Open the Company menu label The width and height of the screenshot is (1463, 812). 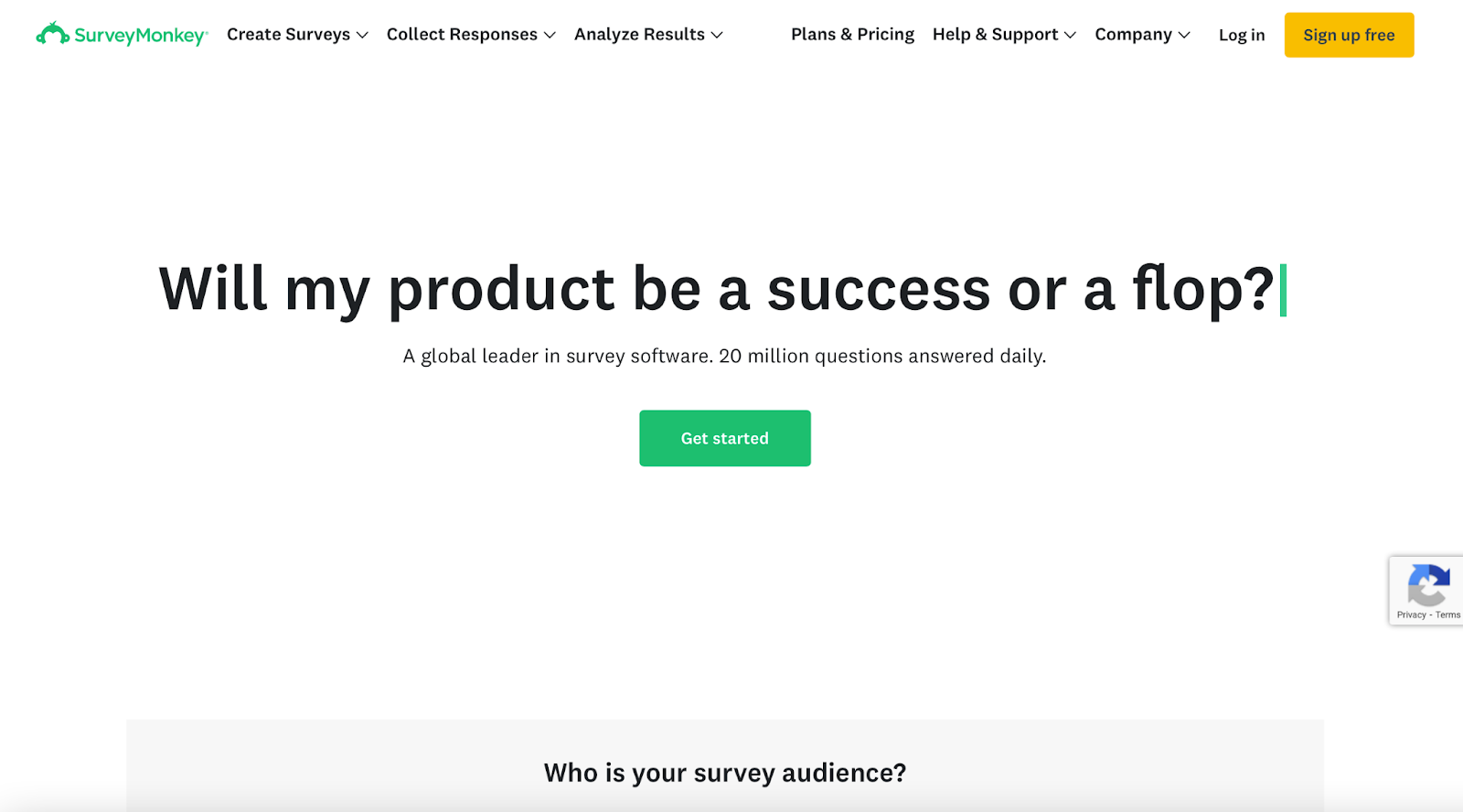coord(1133,35)
